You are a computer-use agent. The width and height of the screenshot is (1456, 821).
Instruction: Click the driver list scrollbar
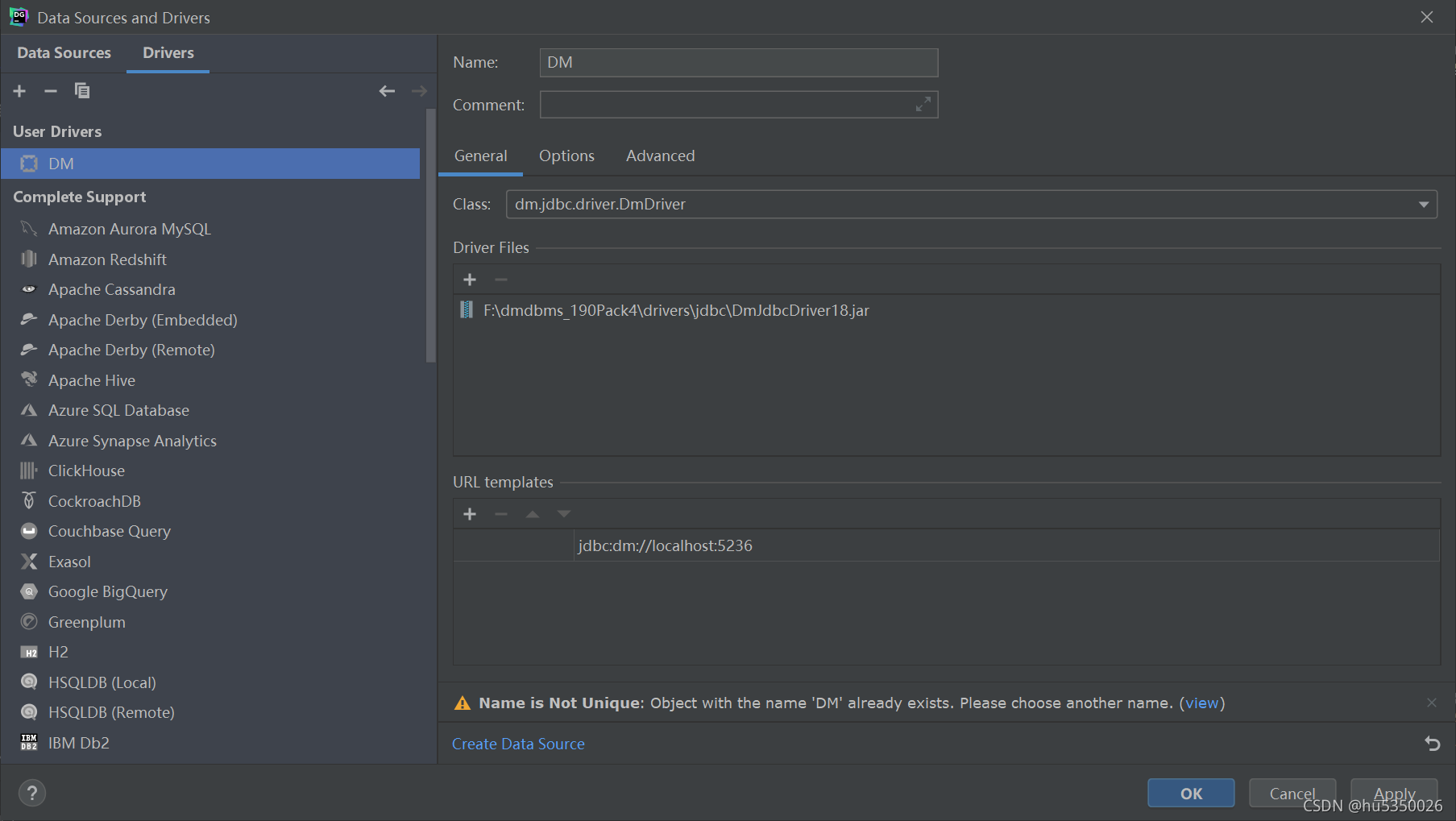point(431,236)
